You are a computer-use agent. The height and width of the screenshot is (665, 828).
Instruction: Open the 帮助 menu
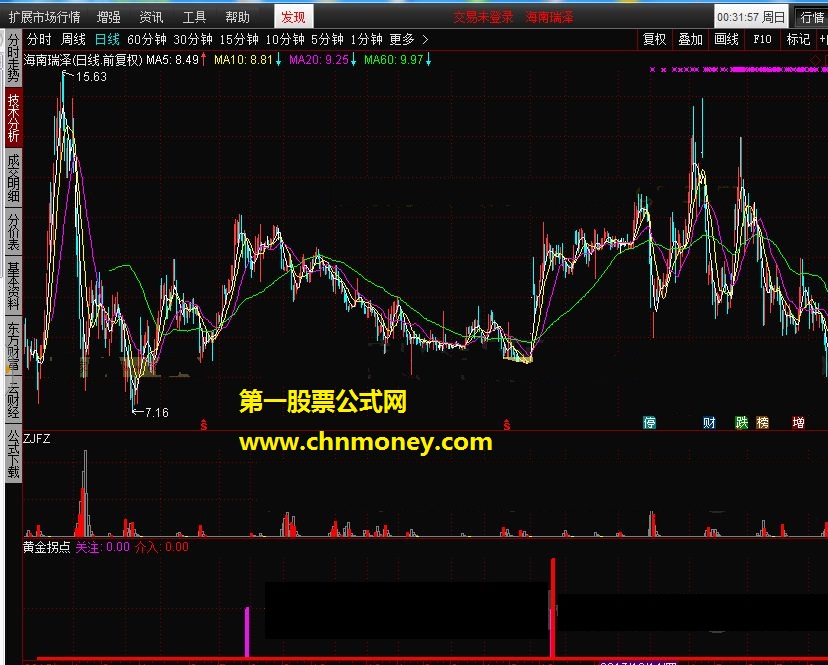point(237,17)
